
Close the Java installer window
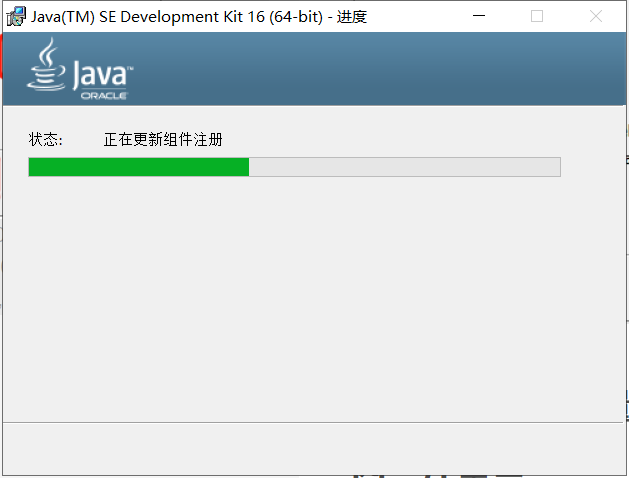(x=596, y=16)
